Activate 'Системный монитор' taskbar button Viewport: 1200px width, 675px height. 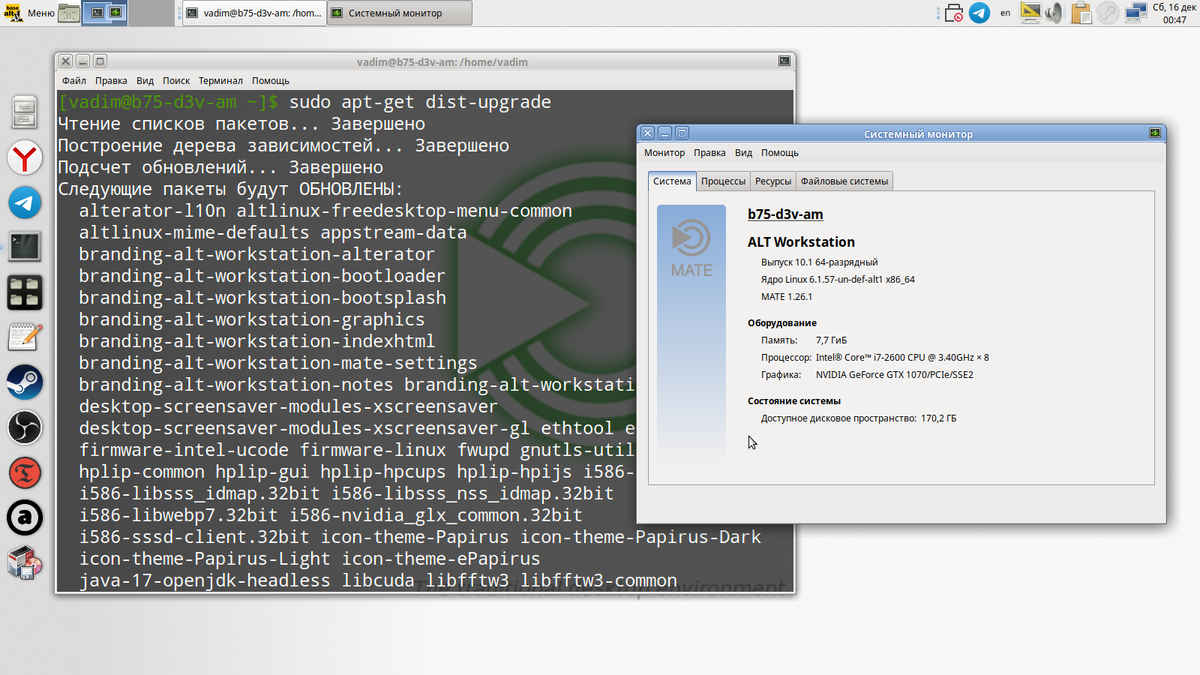pyautogui.click(x=398, y=13)
